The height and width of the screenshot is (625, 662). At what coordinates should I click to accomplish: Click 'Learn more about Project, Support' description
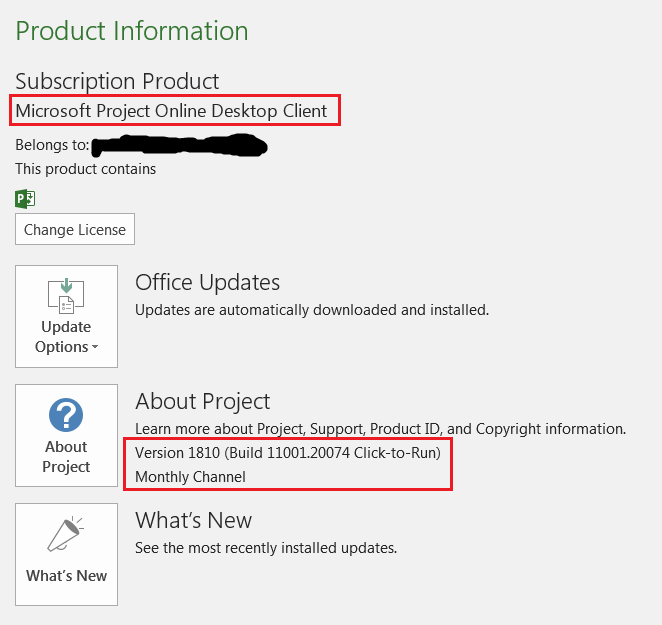(x=380, y=429)
